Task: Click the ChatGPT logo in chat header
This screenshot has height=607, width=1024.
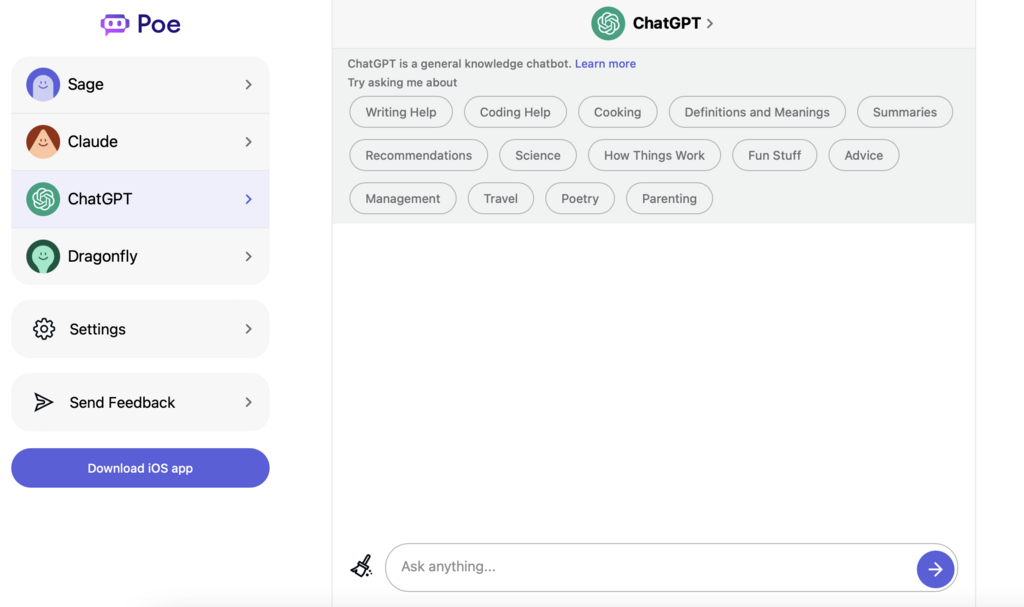Action: point(608,24)
